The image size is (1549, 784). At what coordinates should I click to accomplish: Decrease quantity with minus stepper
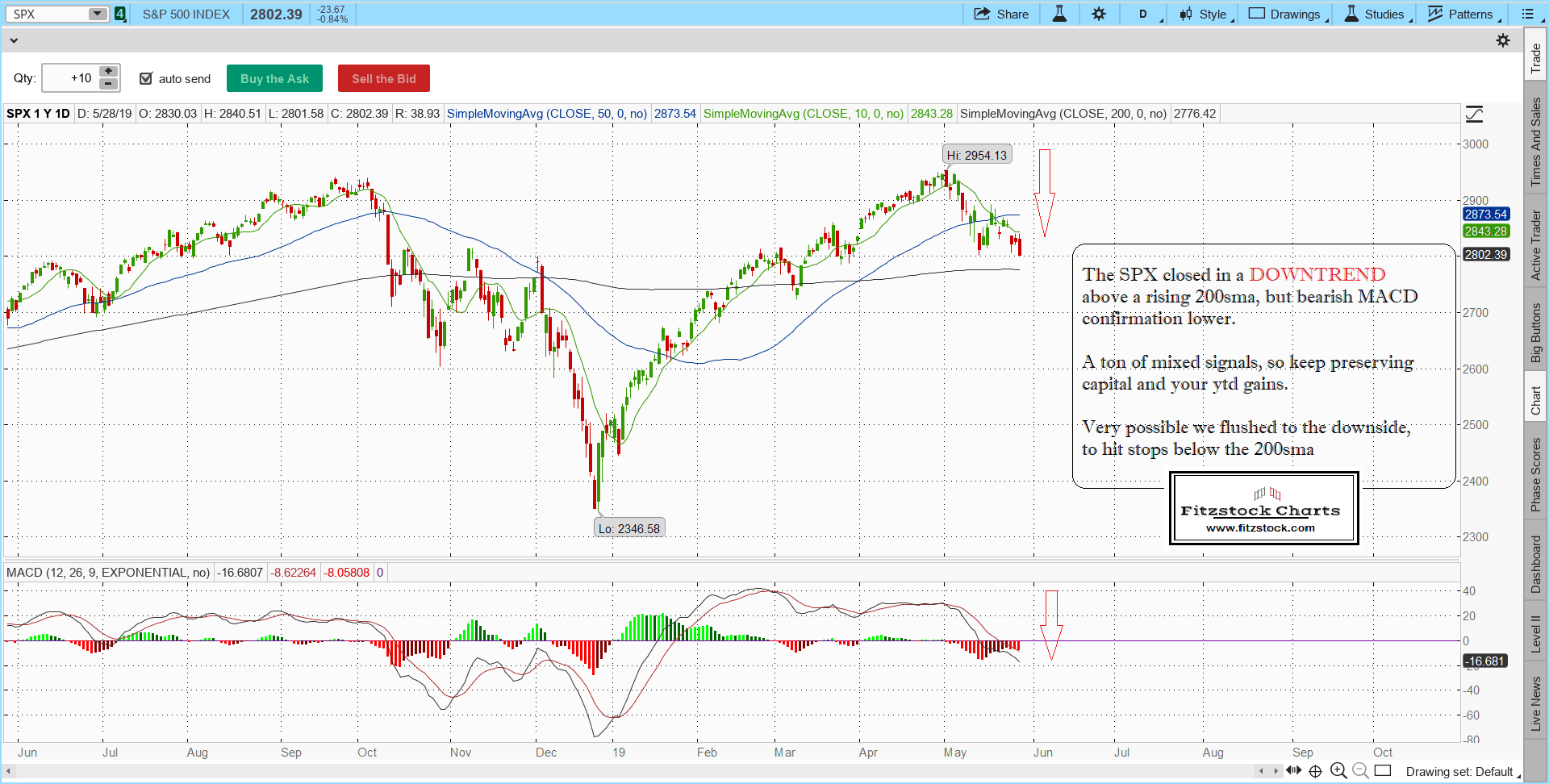coord(108,84)
